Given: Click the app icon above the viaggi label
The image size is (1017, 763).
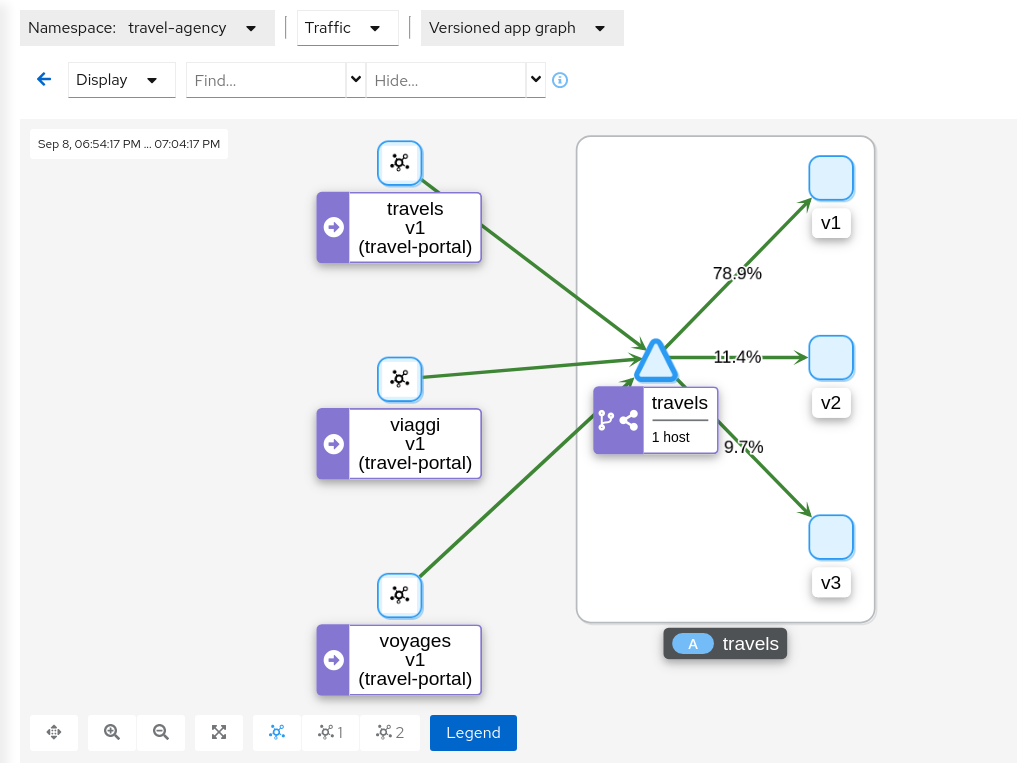Looking at the screenshot, I should point(399,378).
